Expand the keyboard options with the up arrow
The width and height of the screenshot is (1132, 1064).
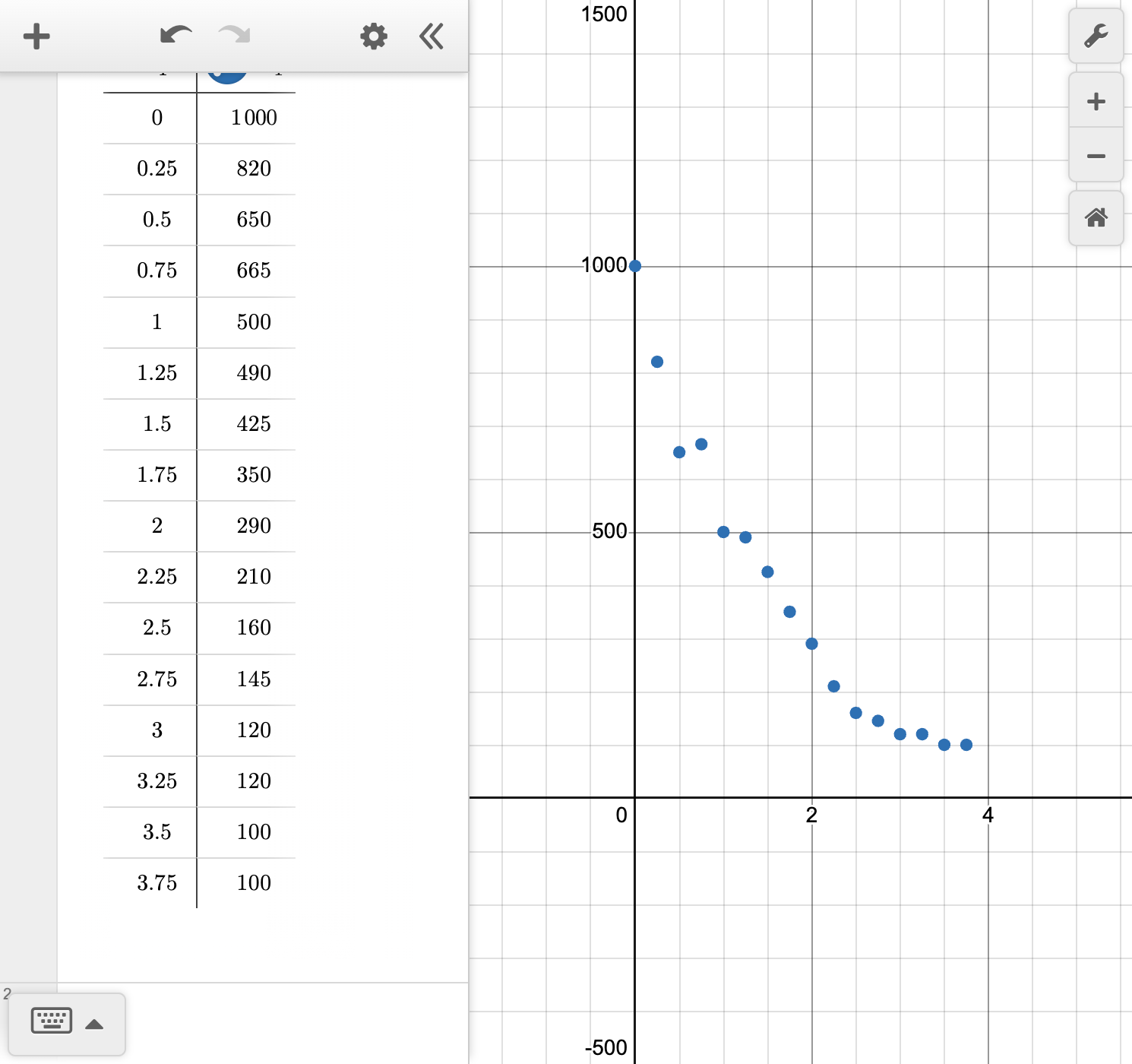click(x=95, y=1024)
